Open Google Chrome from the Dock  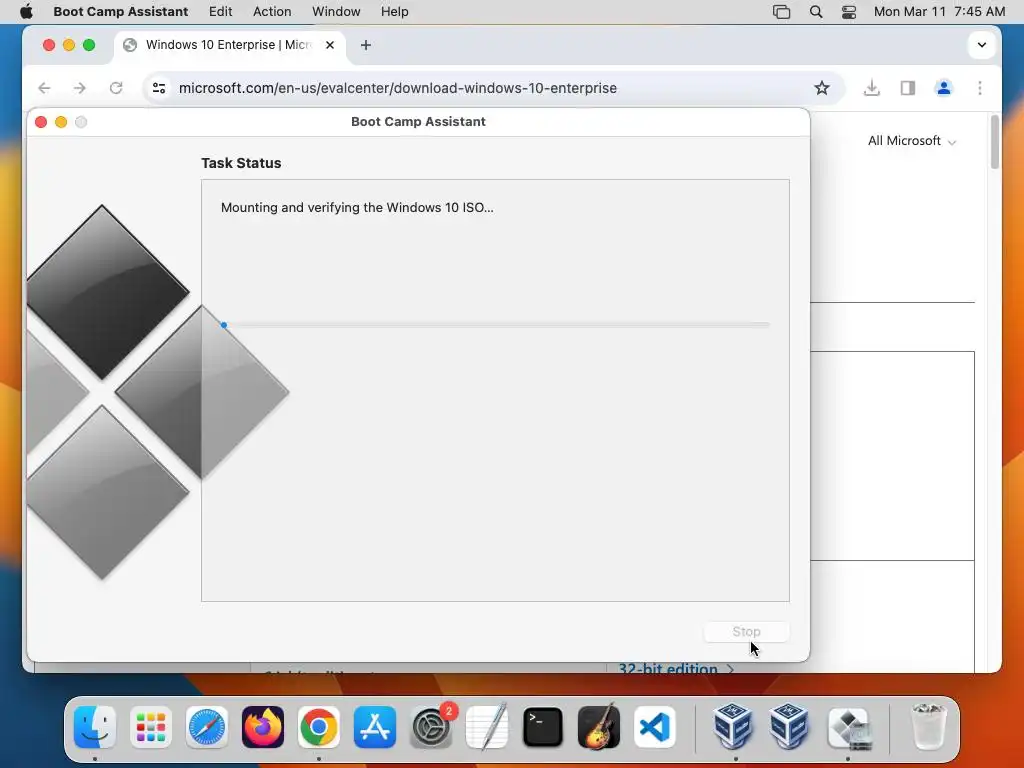click(319, 727)
